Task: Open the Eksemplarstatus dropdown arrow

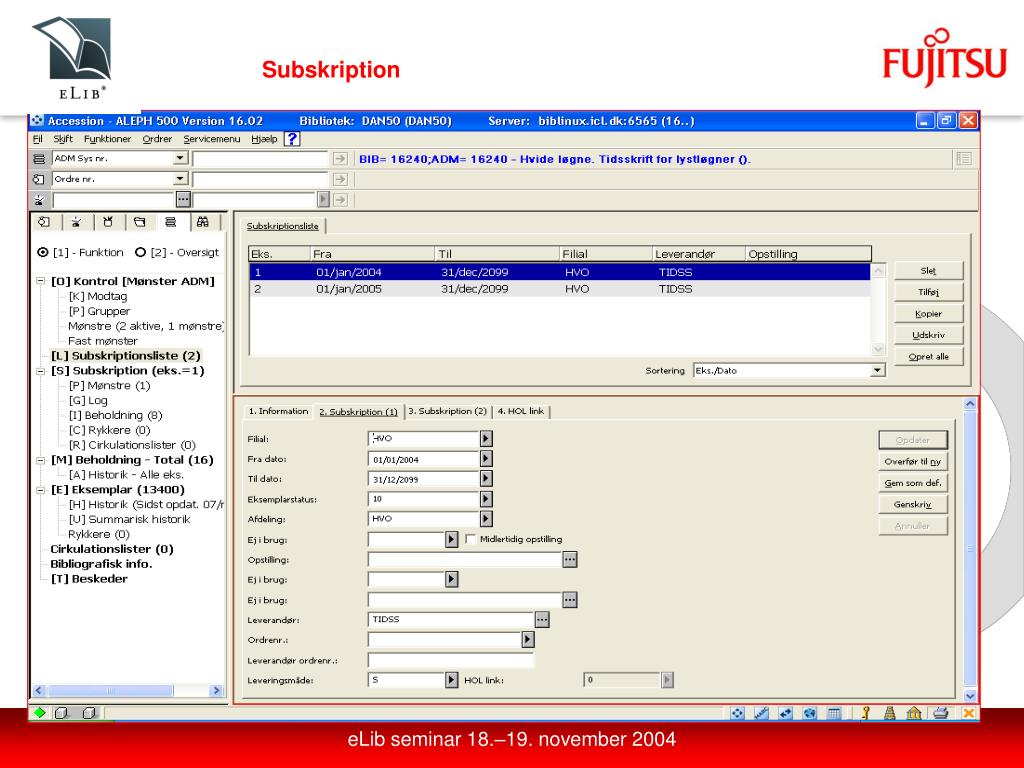Action: pyautogui.click(x=486, y=499)
